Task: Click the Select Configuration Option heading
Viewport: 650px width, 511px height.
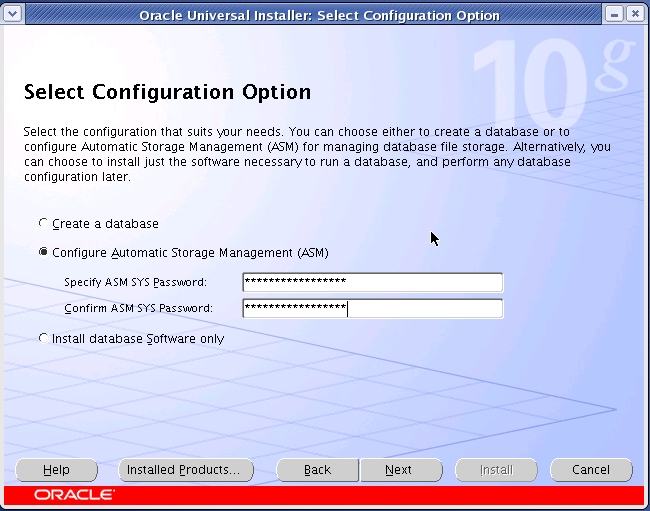Action: click(167, 92)
